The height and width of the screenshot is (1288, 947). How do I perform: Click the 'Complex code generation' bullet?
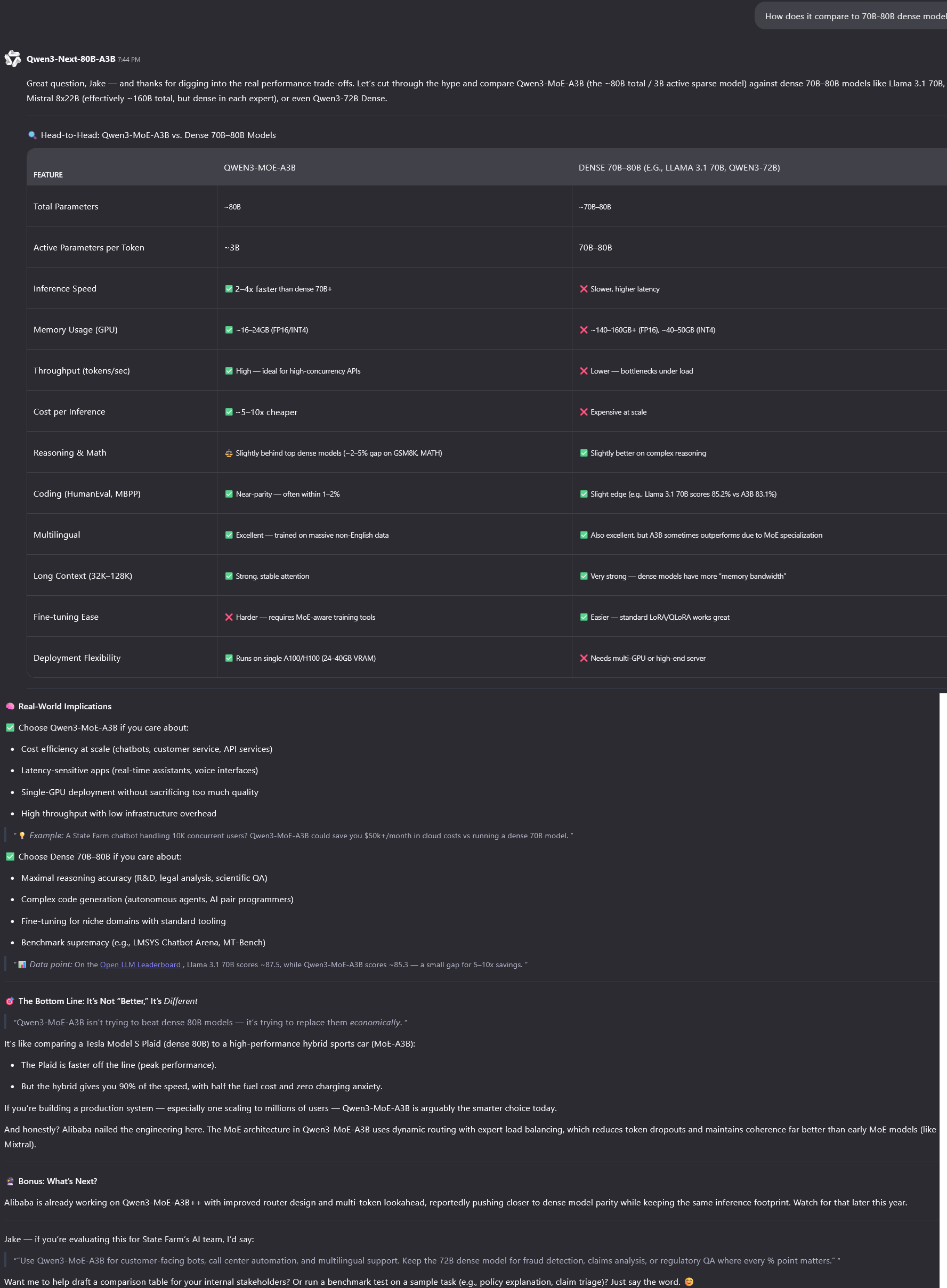157,900
